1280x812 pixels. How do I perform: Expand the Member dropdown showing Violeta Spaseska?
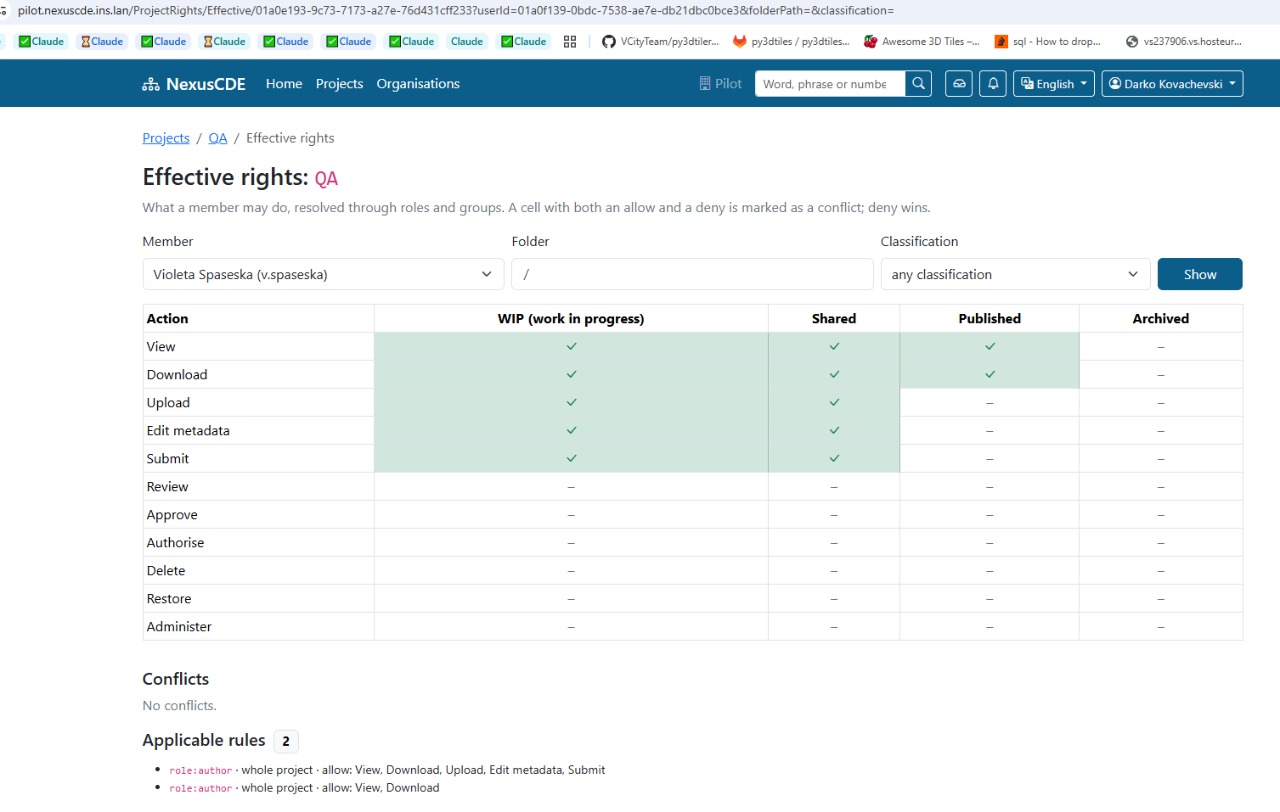coord(323,274)
